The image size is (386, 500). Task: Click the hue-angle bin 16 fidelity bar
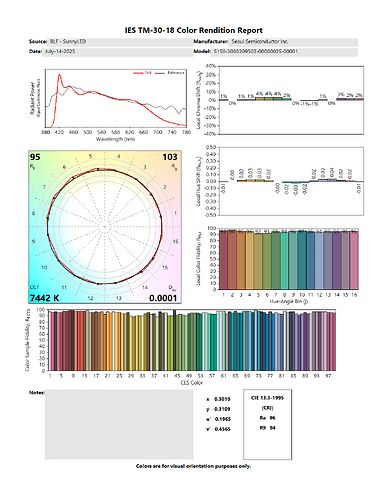(x=354, y=260)
